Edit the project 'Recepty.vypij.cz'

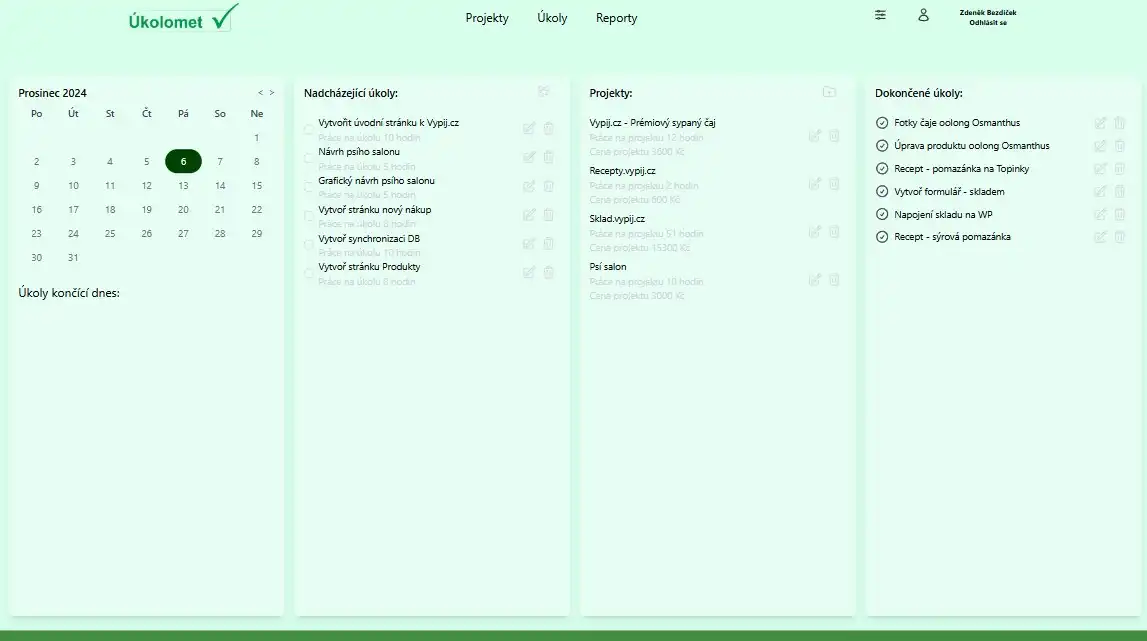point(814,183)
